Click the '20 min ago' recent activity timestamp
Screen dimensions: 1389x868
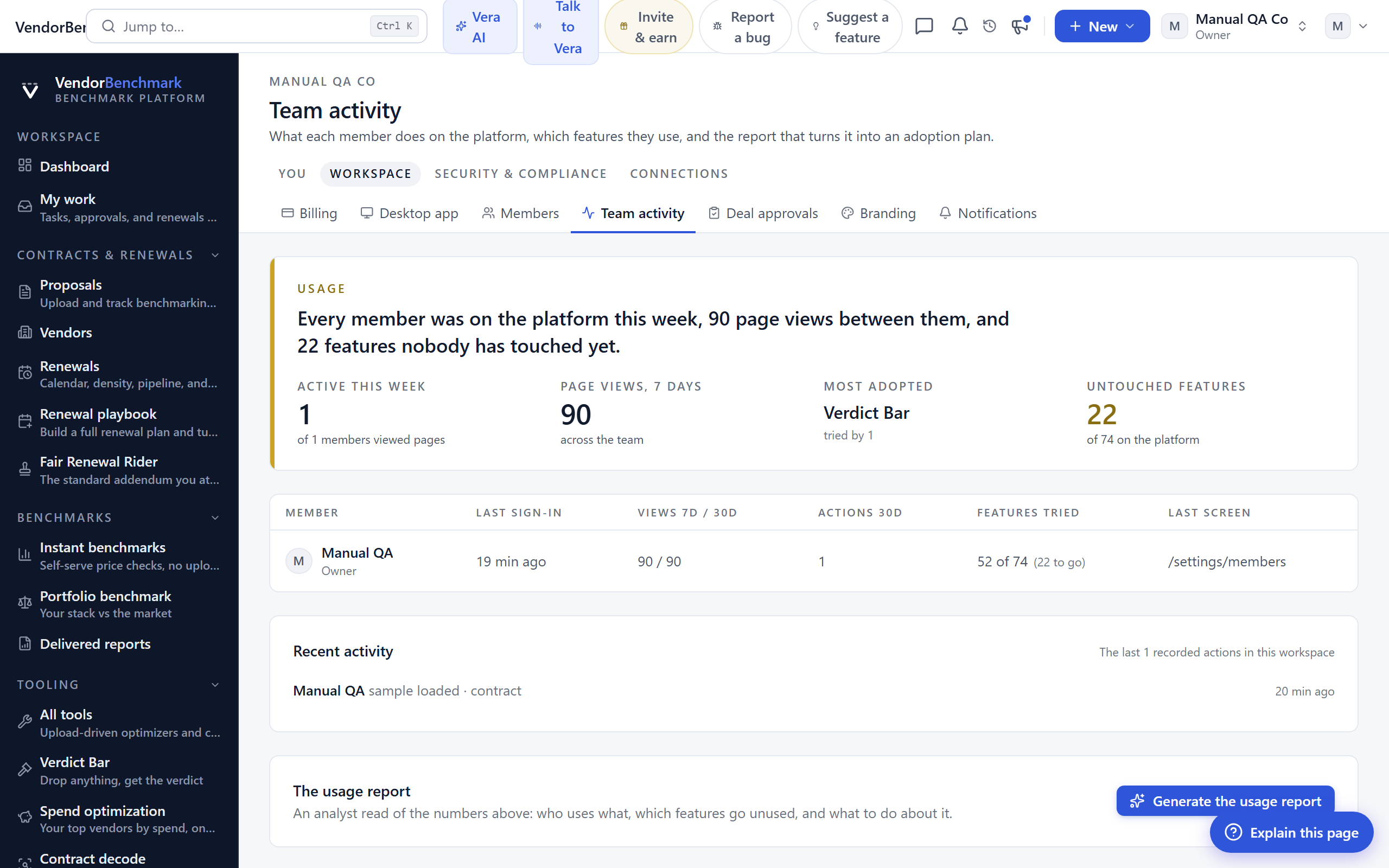click(1304, 691)
